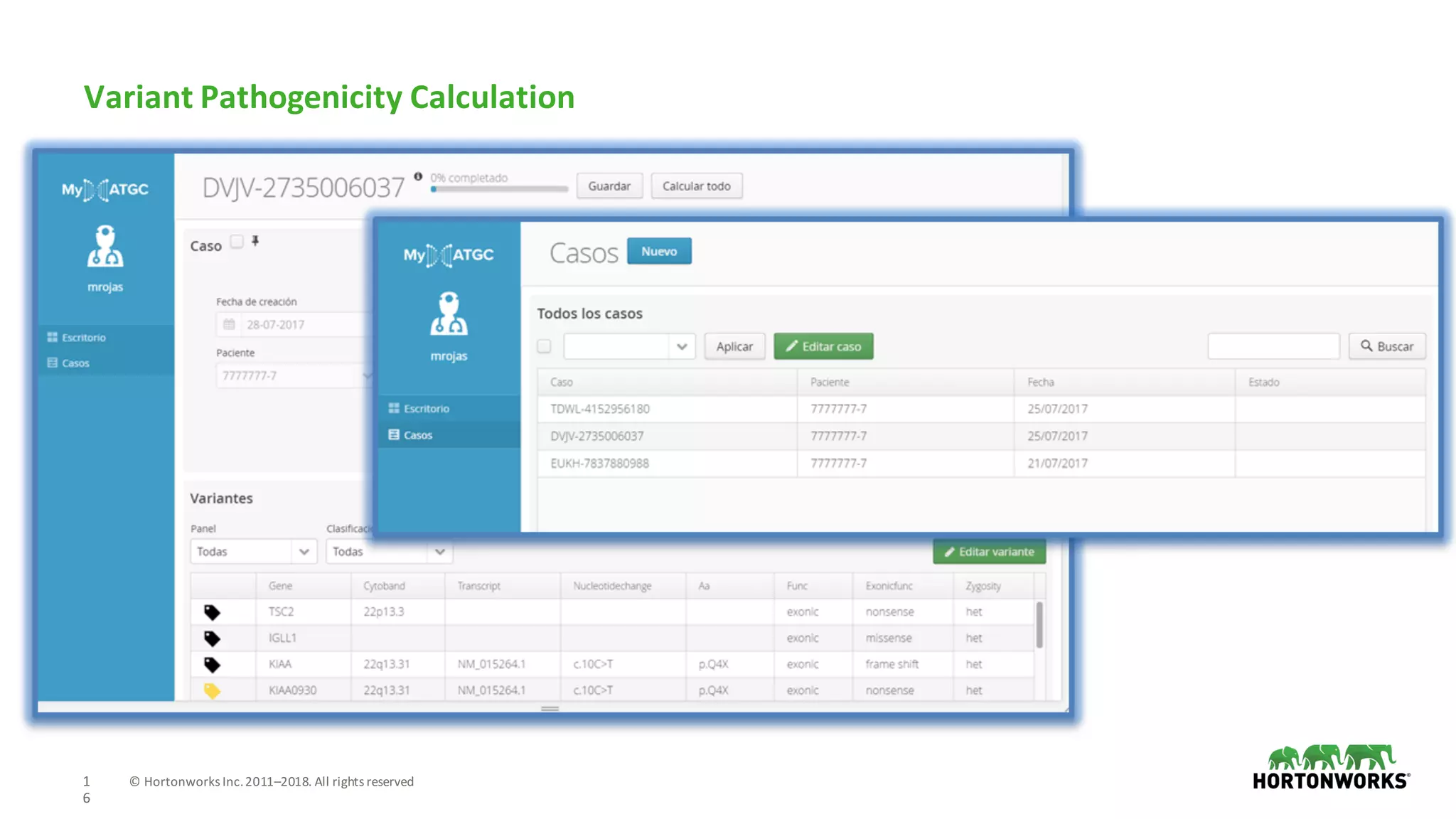Click the tag icon on IGLL1 row
This screenshot has width=1456, height=819.
[x=212, y=638]
